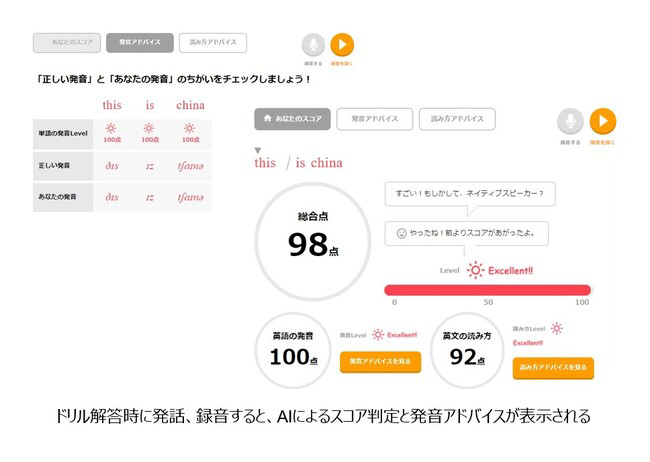Image resolution: width=650 pixels, height=462 pixels.
Task: Click the home icon on the active あなたのスコア tab
Action: point(267,119)
